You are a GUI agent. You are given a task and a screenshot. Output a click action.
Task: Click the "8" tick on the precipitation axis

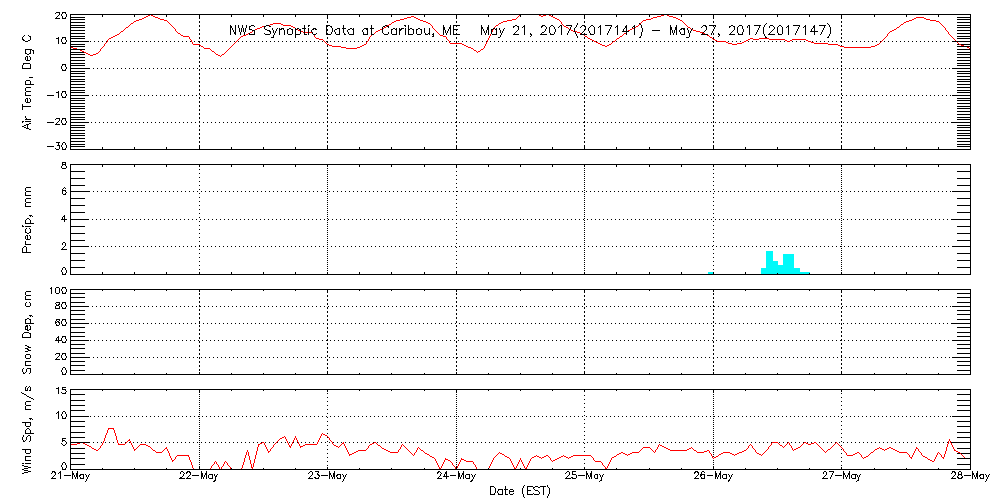pyautogui.click(x=62, y=166)
